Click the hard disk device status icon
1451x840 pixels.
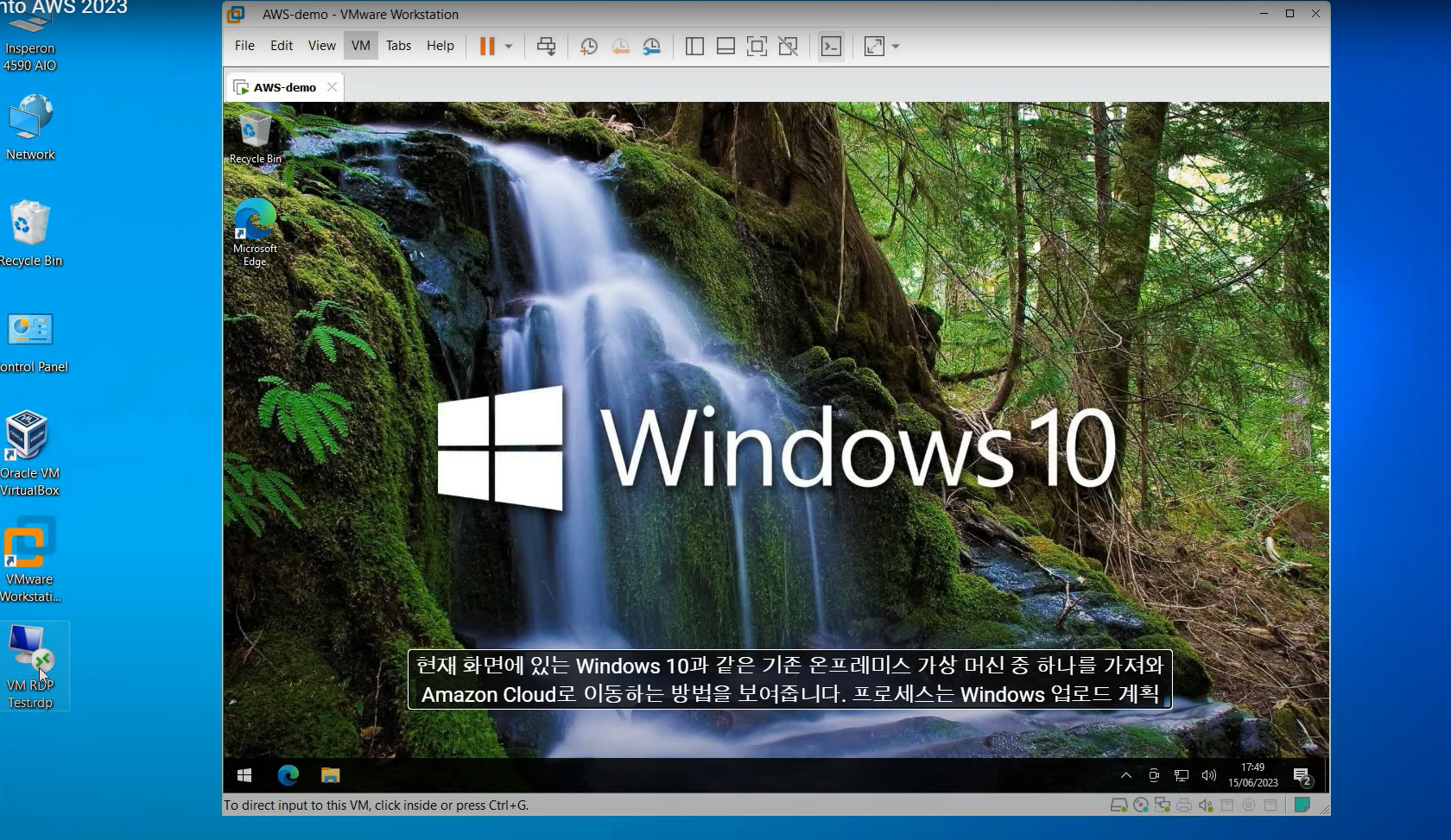[1118, 805]
